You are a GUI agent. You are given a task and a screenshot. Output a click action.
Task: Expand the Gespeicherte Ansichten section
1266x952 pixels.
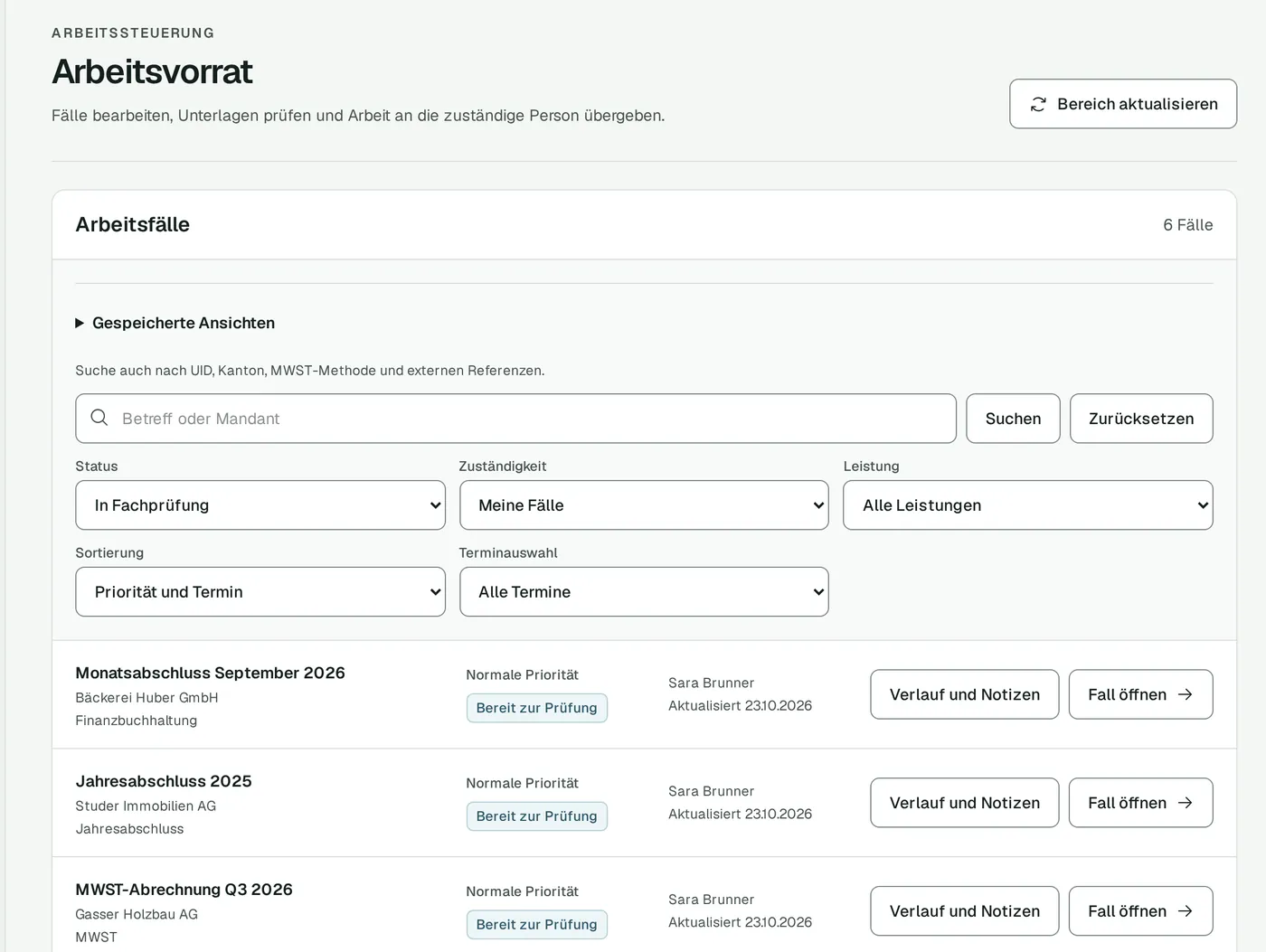(175, 323)
